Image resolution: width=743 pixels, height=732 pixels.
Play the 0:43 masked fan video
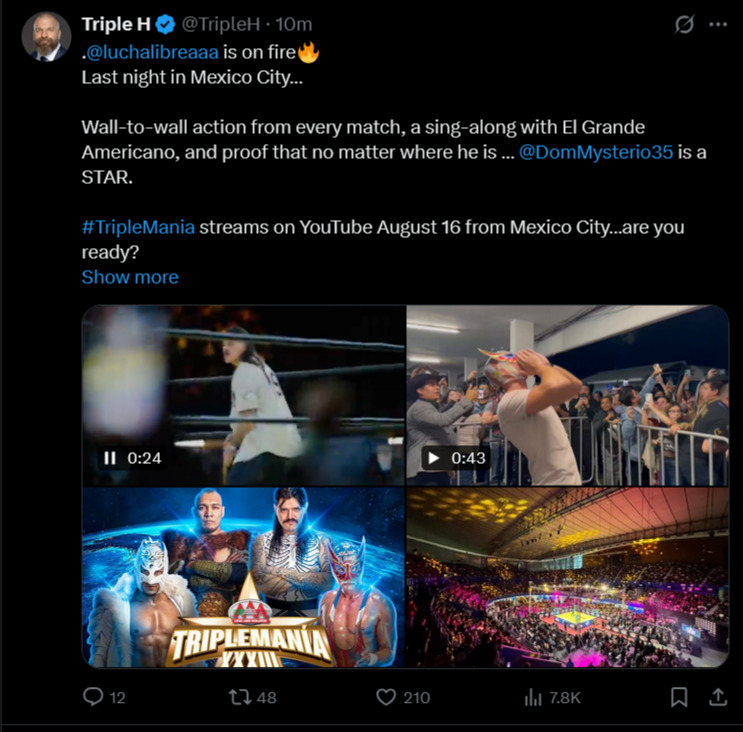click(433, 458)
